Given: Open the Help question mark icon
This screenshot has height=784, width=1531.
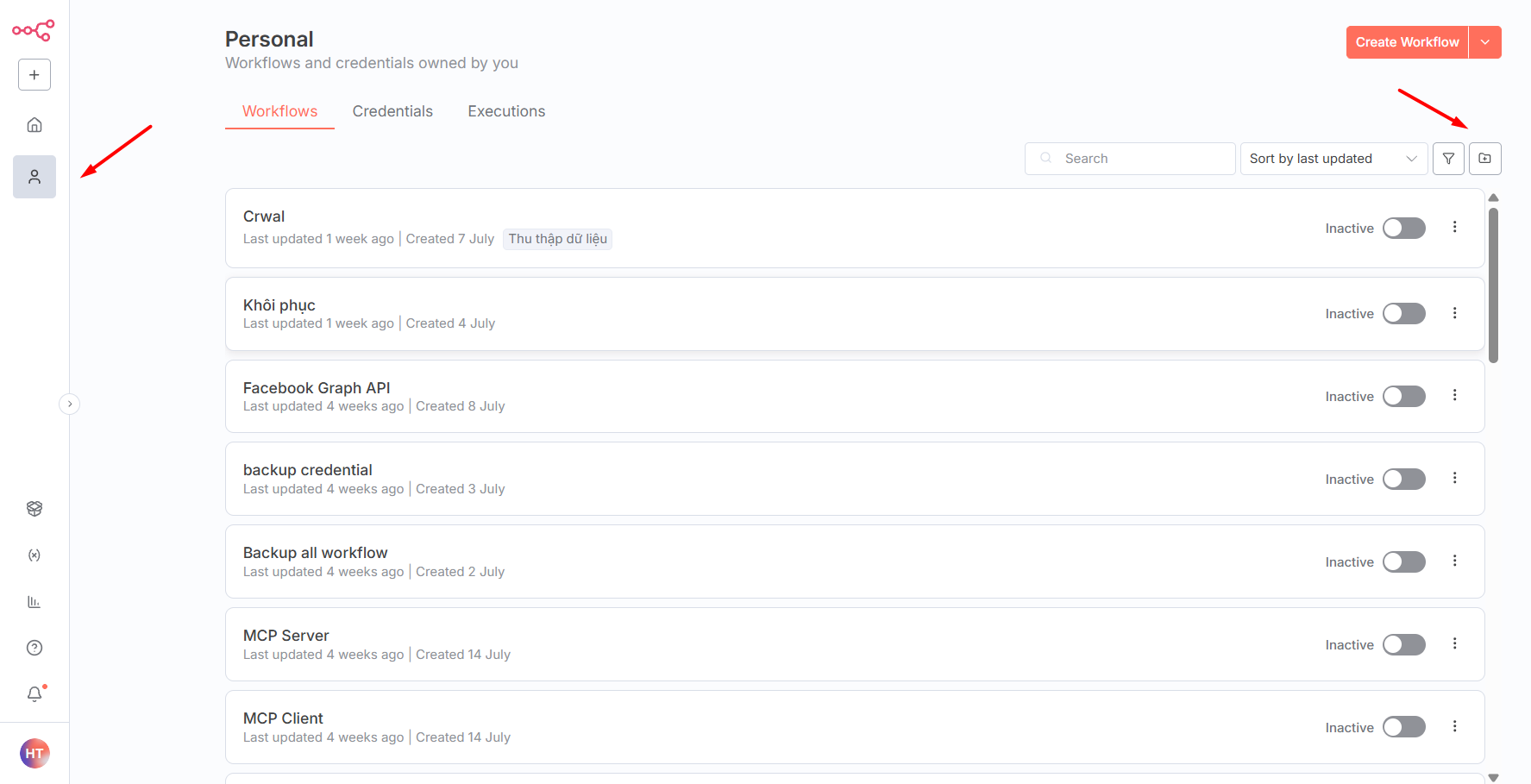Looking at the screenshot, I should 35,648.
